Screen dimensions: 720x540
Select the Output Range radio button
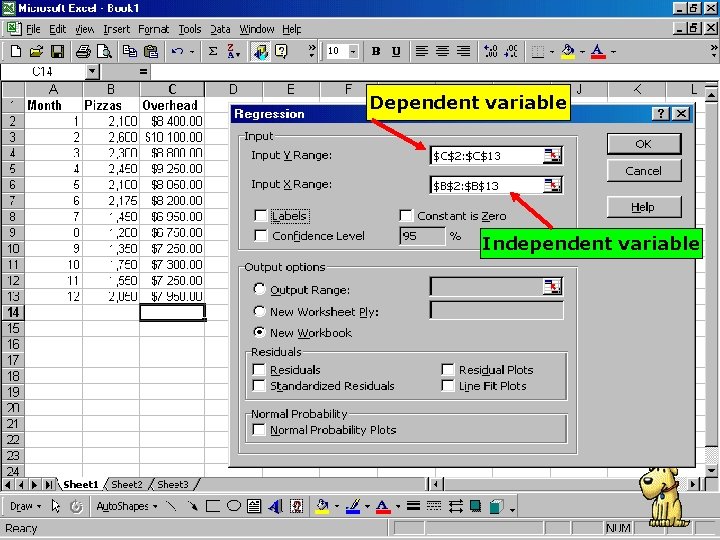pos(259,289)
